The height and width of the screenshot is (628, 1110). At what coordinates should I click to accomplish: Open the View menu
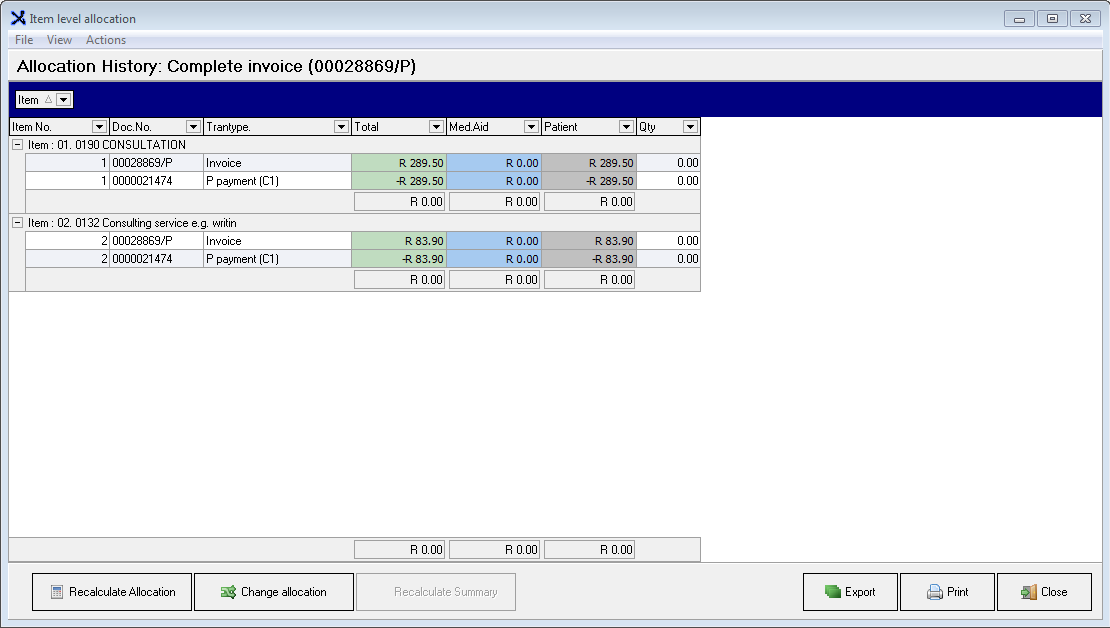(x=60, y=40)
